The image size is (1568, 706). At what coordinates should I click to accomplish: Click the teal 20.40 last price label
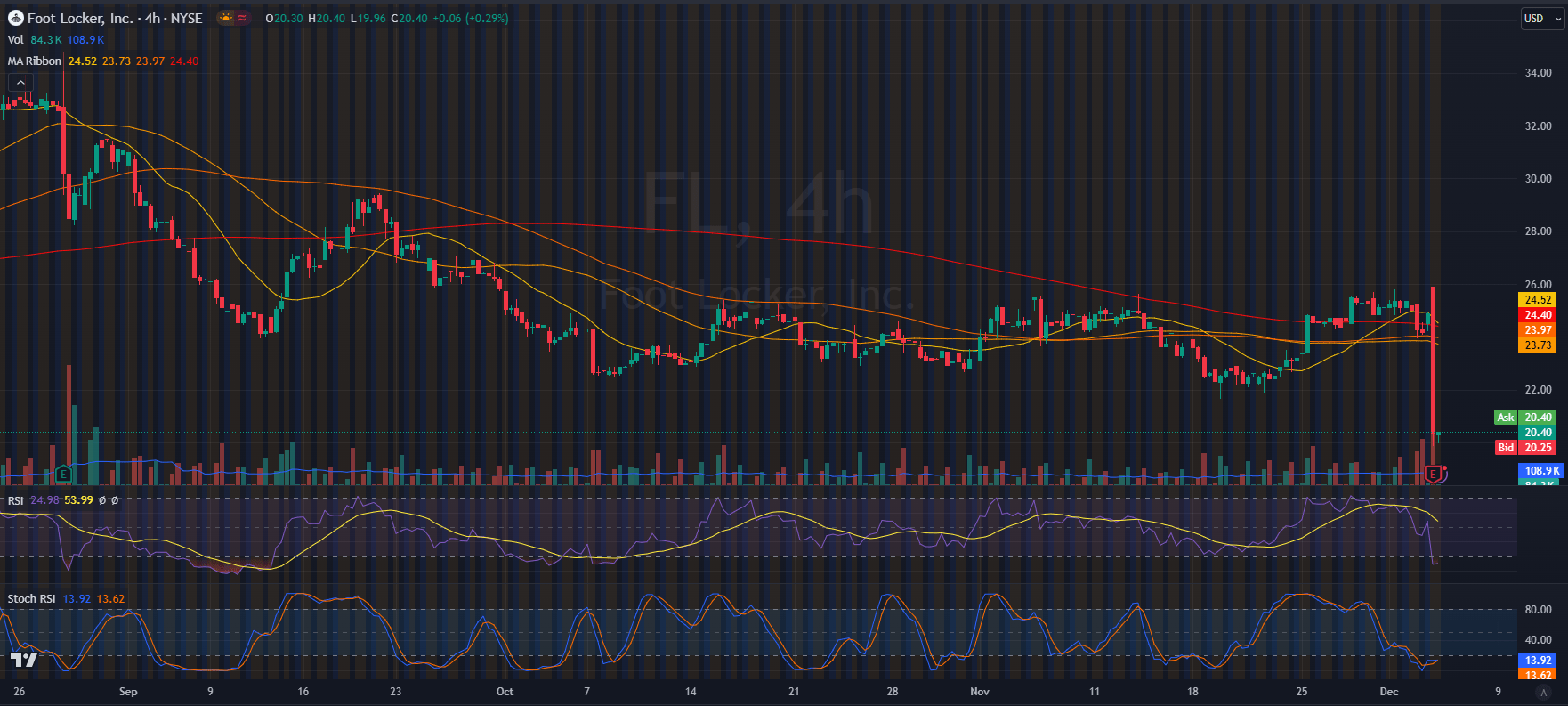pos(1537,433)
